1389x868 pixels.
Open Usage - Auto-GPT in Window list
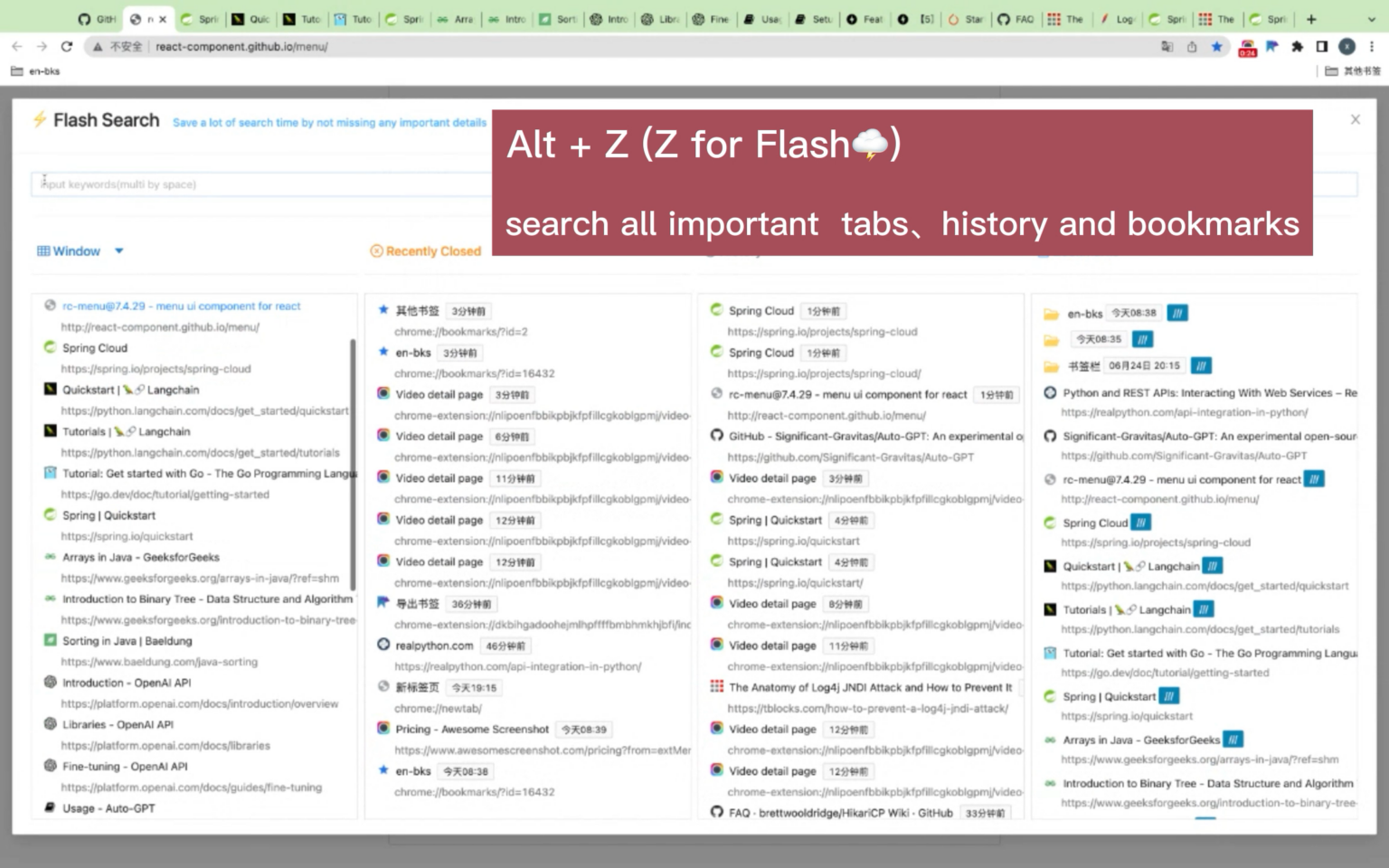click(x=109, y=808)
